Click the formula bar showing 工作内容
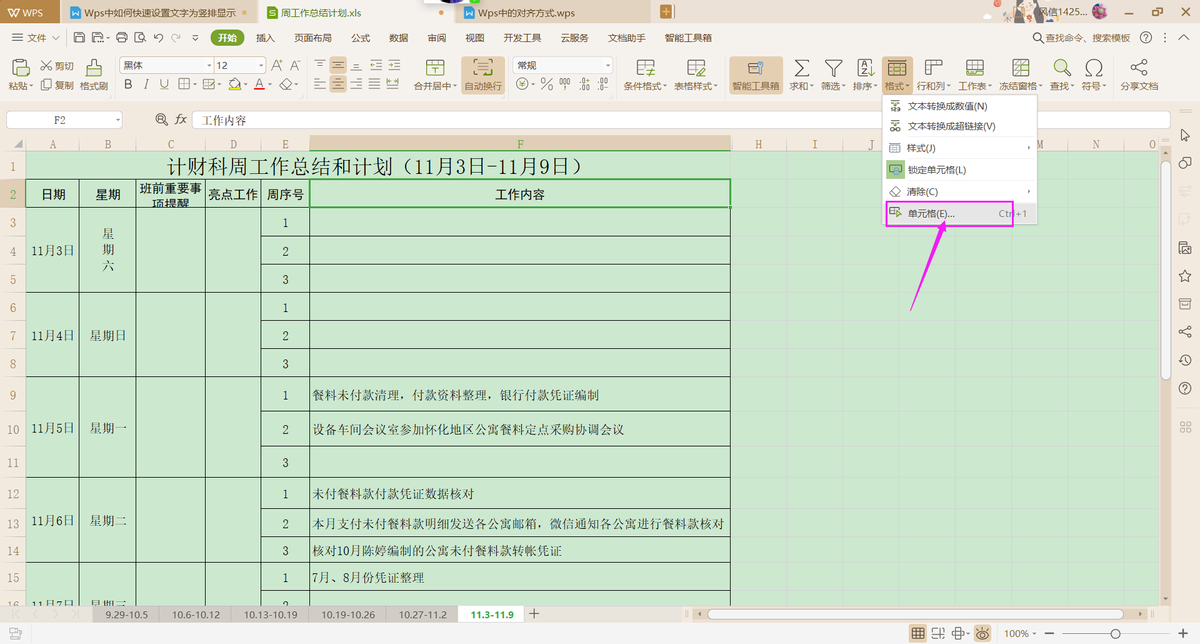 680,119
